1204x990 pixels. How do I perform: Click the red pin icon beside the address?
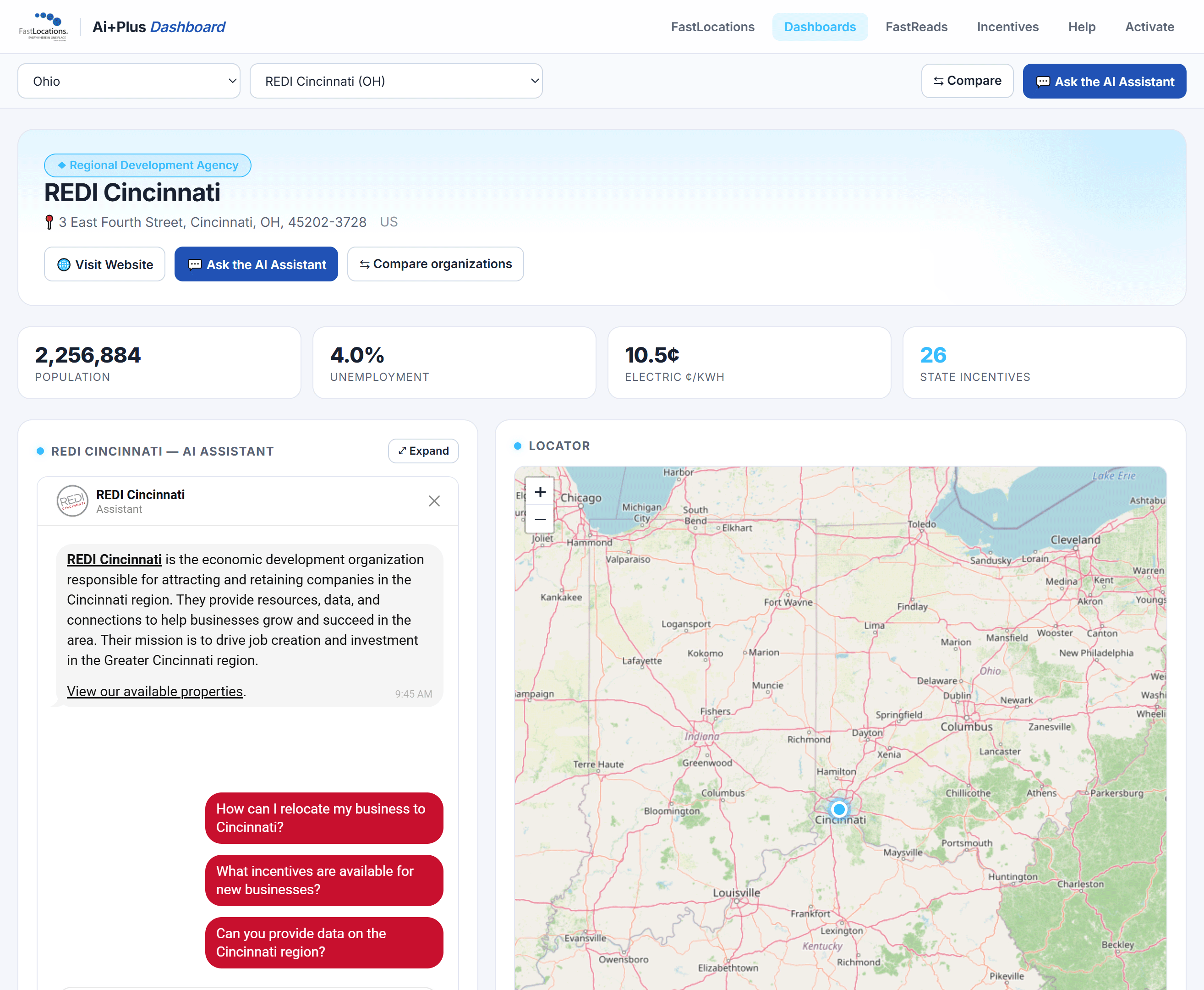[49, 222]
